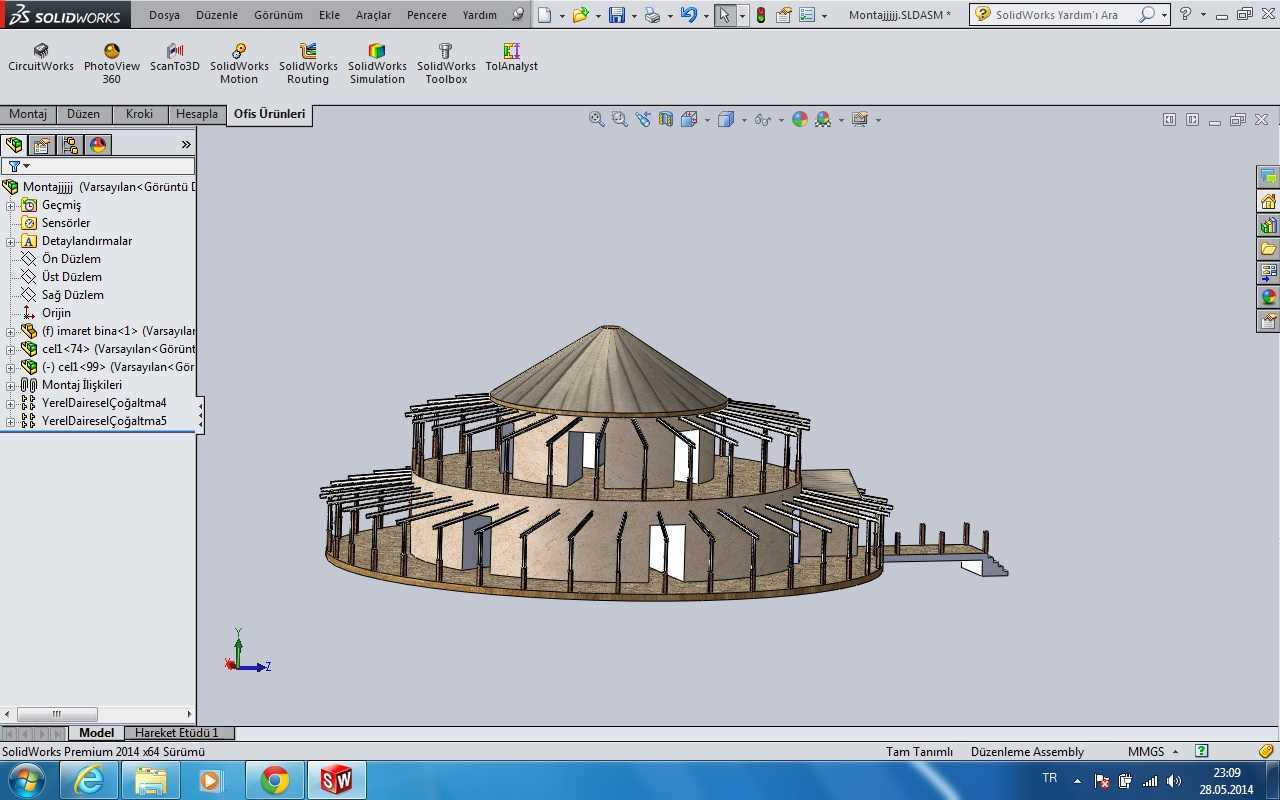This screenshot has height=800, width=1280.
Task: Expand the panel tabs with double chevron
Action: point(186,145)
